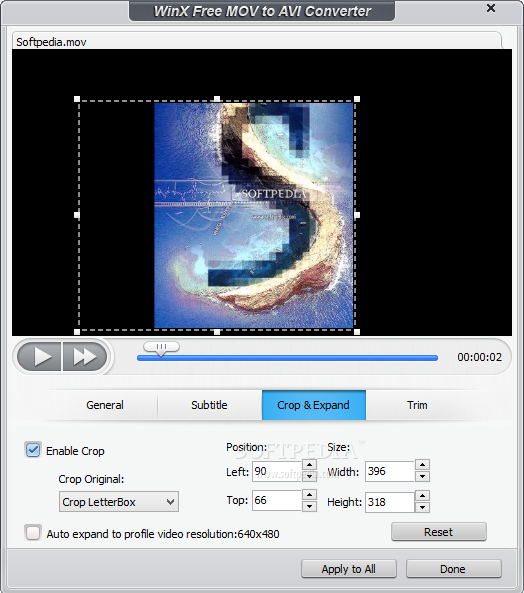Go to the Trim tab
This screenshot has height=593, width=524.
point(417,405)
